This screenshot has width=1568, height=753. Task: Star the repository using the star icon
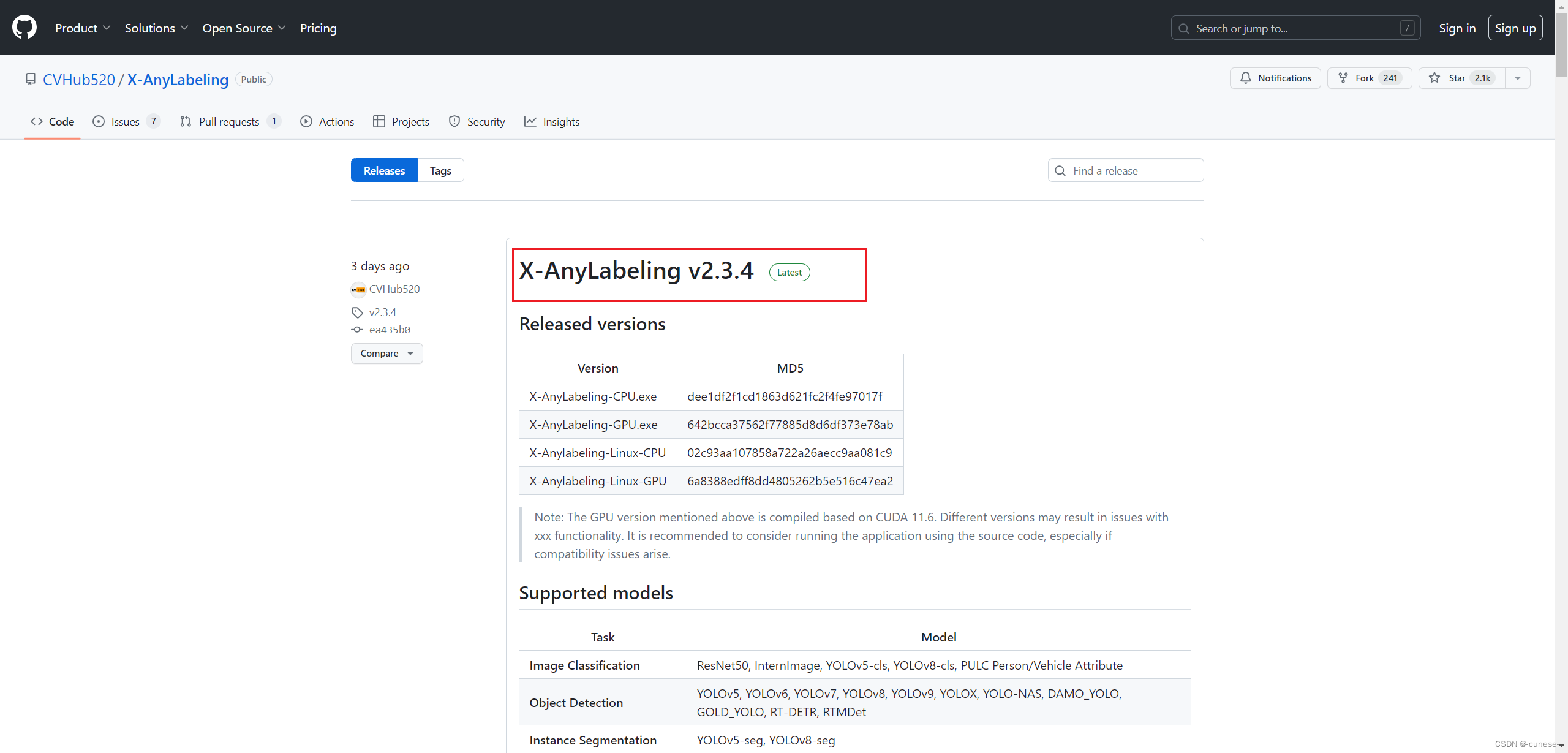(1434, 78)
